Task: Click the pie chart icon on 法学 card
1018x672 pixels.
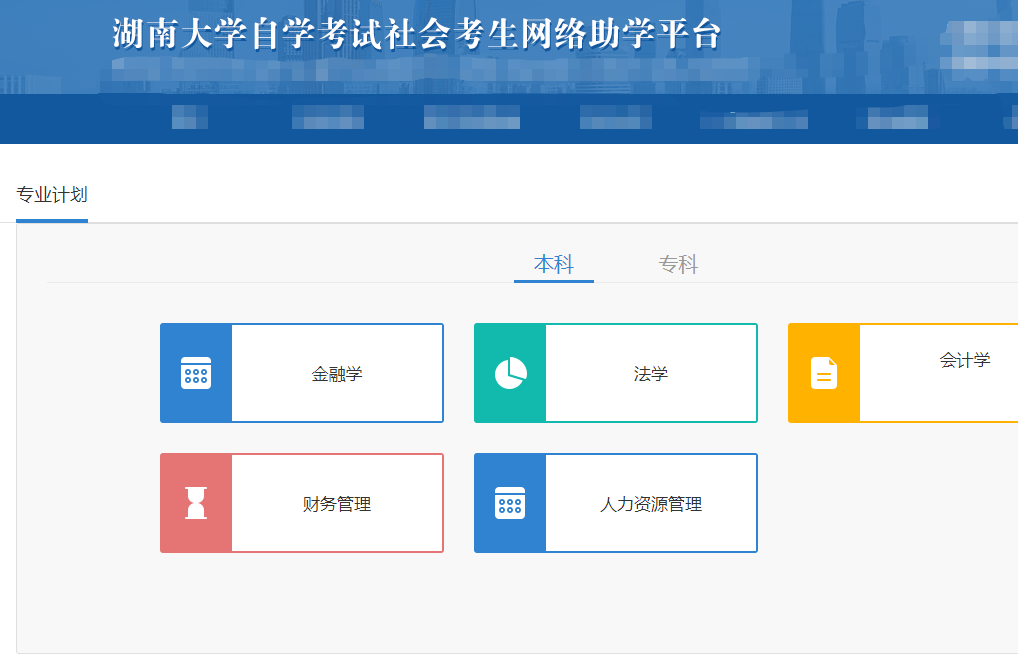Action: 510,373
